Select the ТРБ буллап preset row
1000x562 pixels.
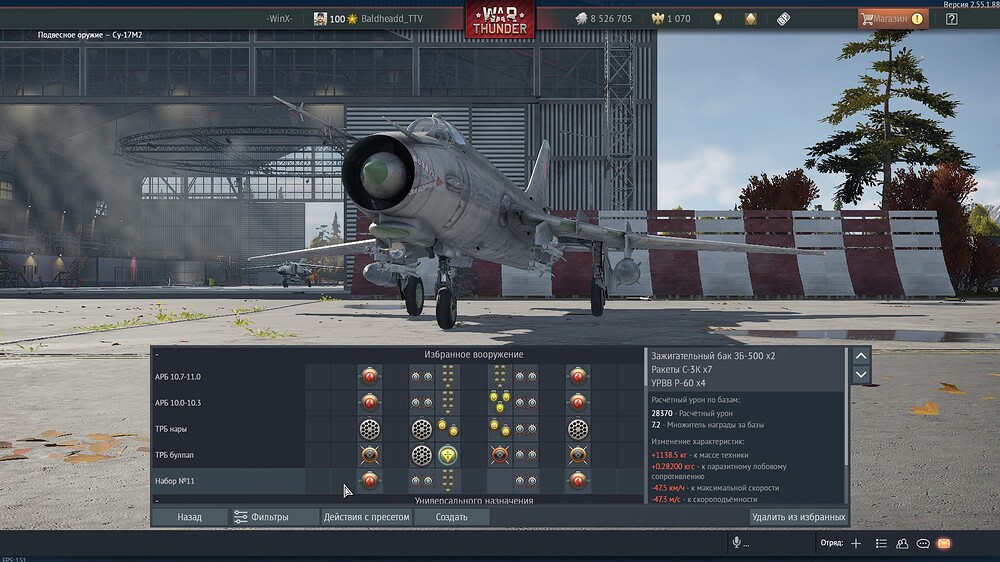398,455
